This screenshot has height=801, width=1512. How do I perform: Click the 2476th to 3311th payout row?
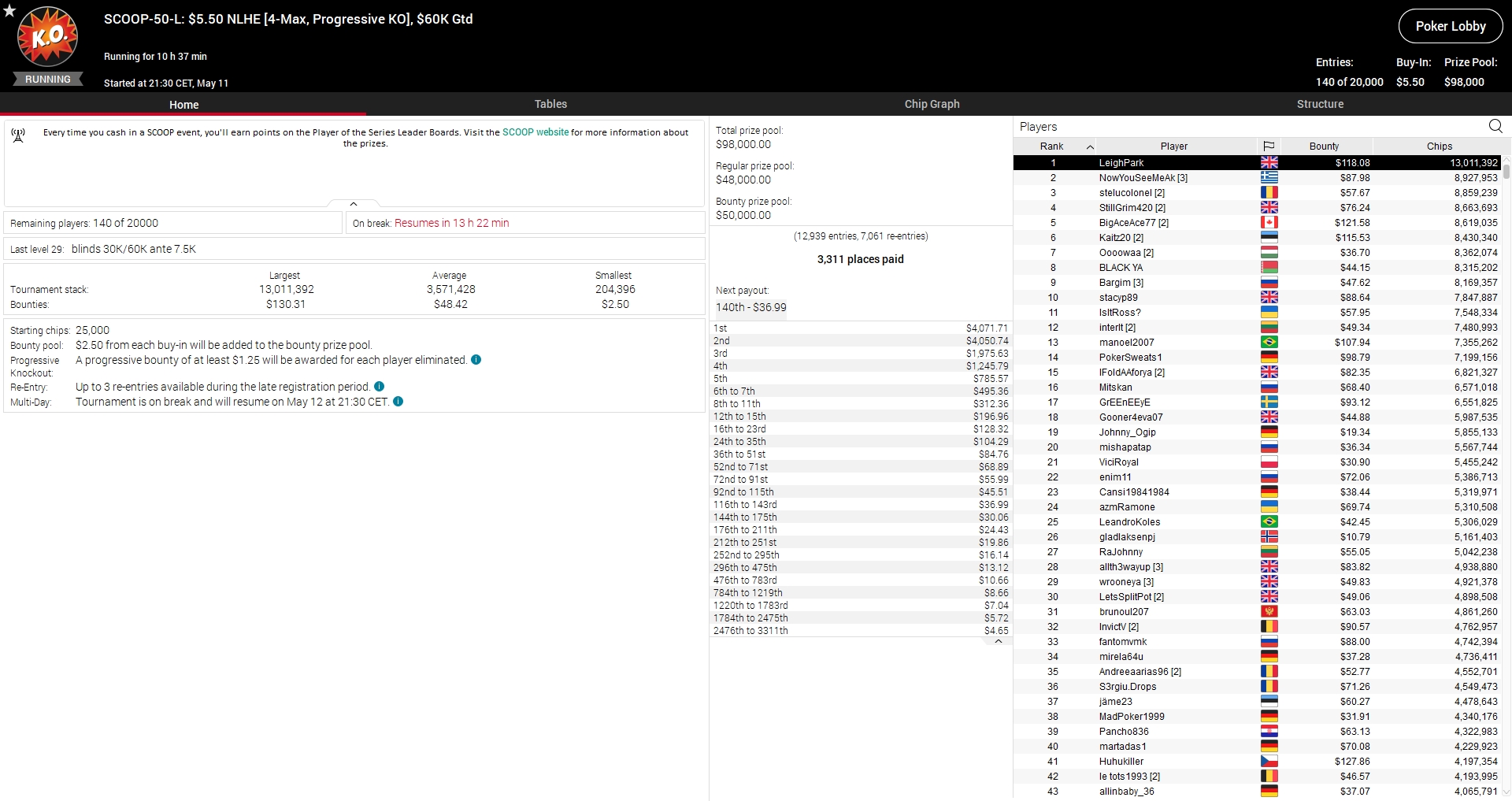click(x=861, y=631)
